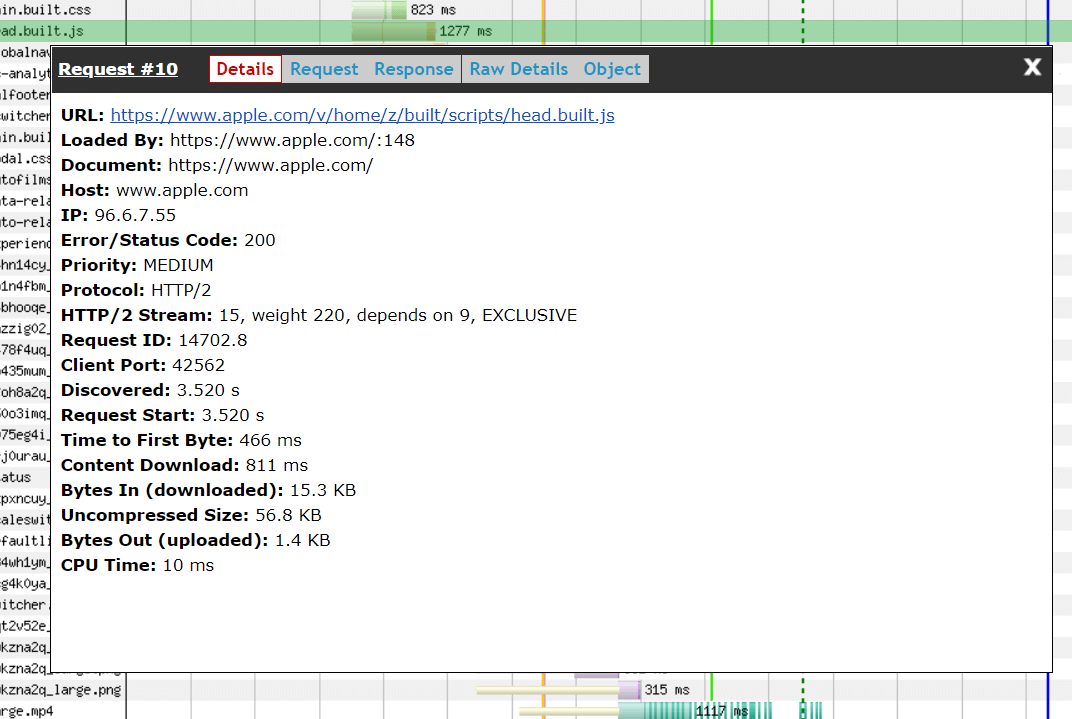This screenshot has width=1072, height=719.
Task: Open the head.built.js URL link
Action: (x=362, y=115)
